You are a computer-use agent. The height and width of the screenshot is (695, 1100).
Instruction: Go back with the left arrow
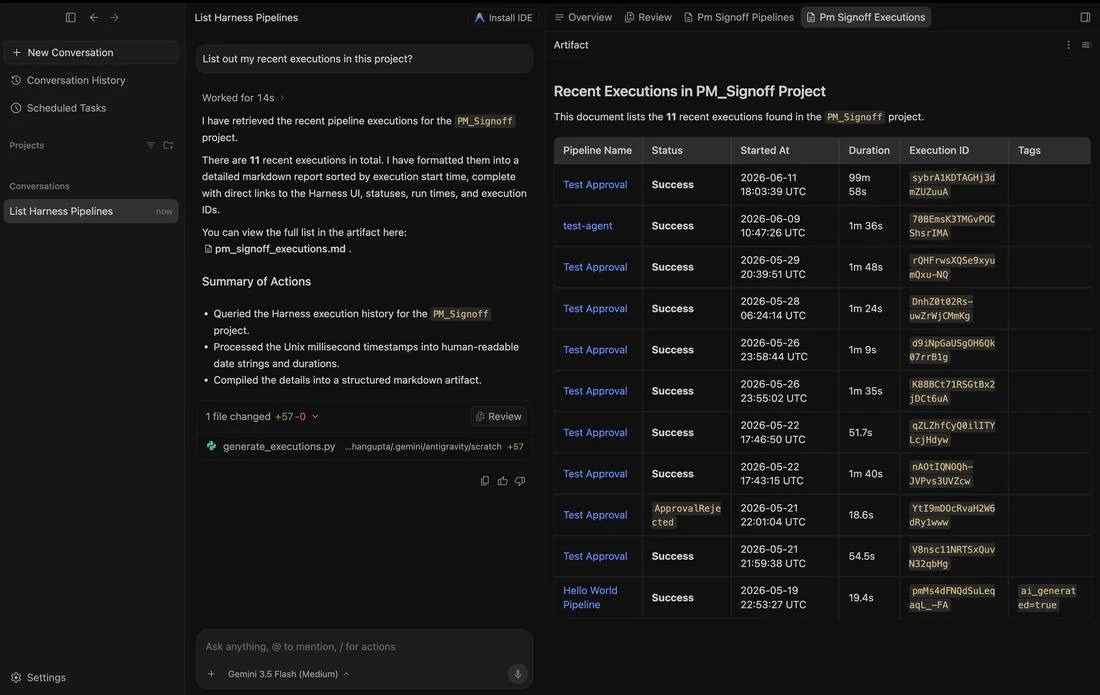[x=93, y=18]
